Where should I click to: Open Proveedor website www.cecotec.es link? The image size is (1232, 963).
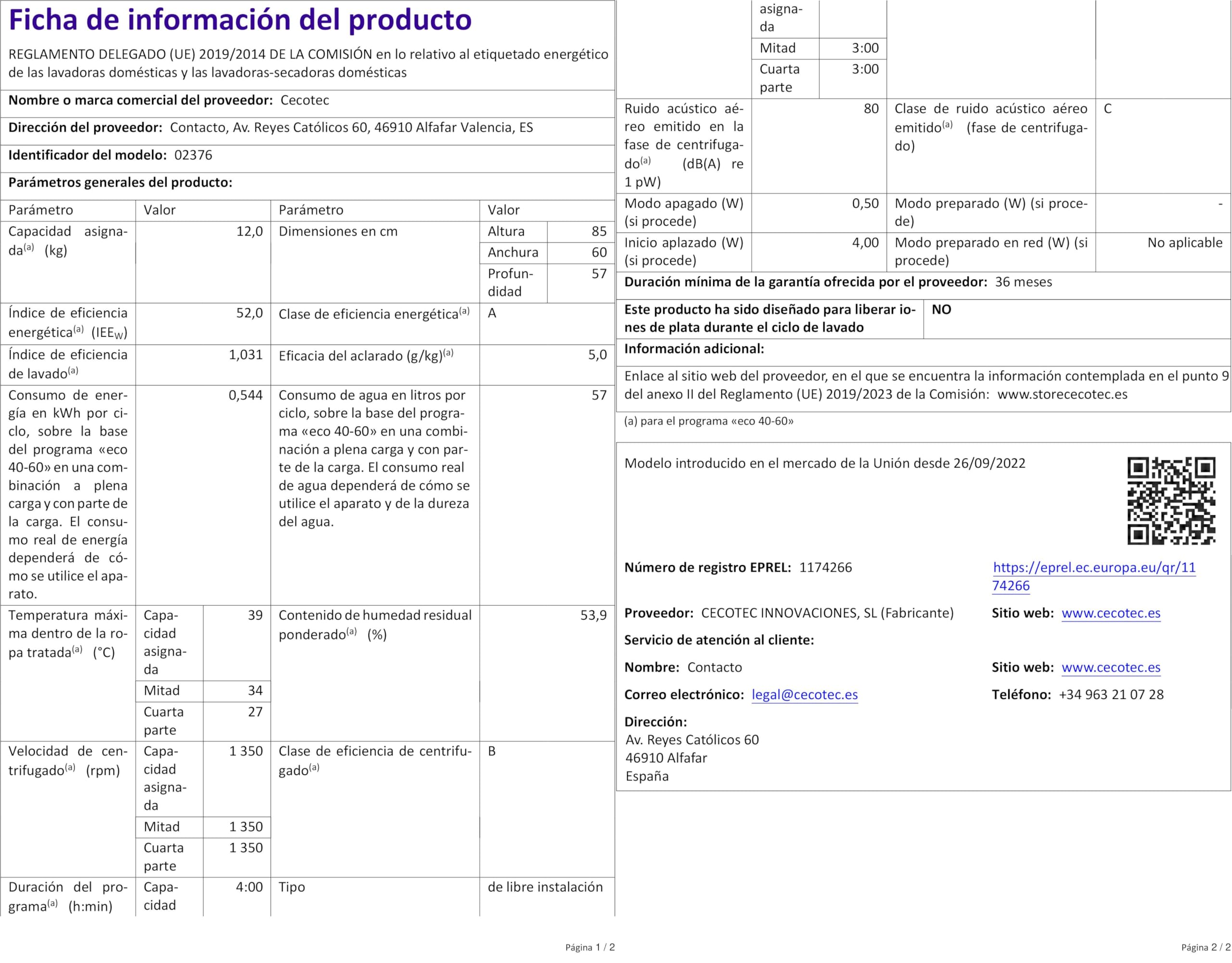tap(1111, 613)
